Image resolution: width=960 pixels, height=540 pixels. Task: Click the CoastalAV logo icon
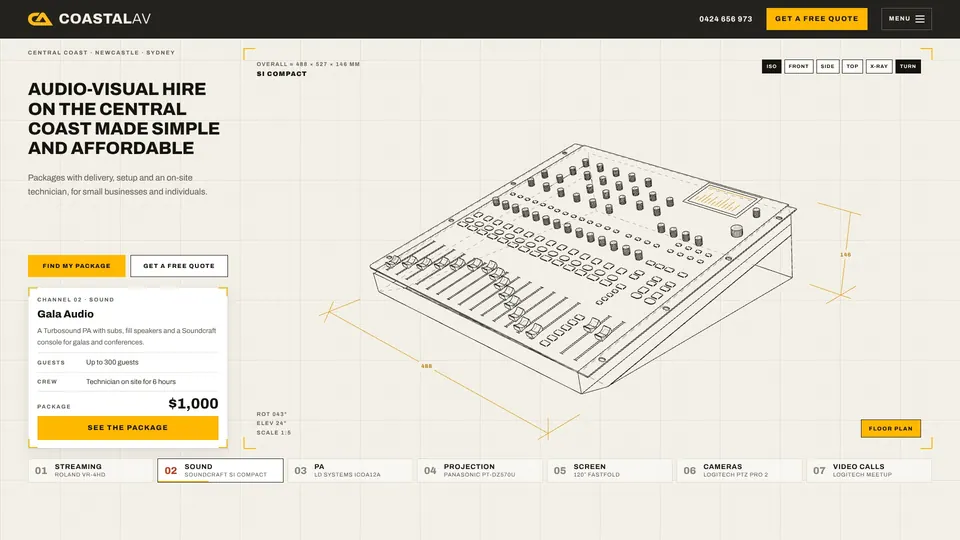(40, 19)
